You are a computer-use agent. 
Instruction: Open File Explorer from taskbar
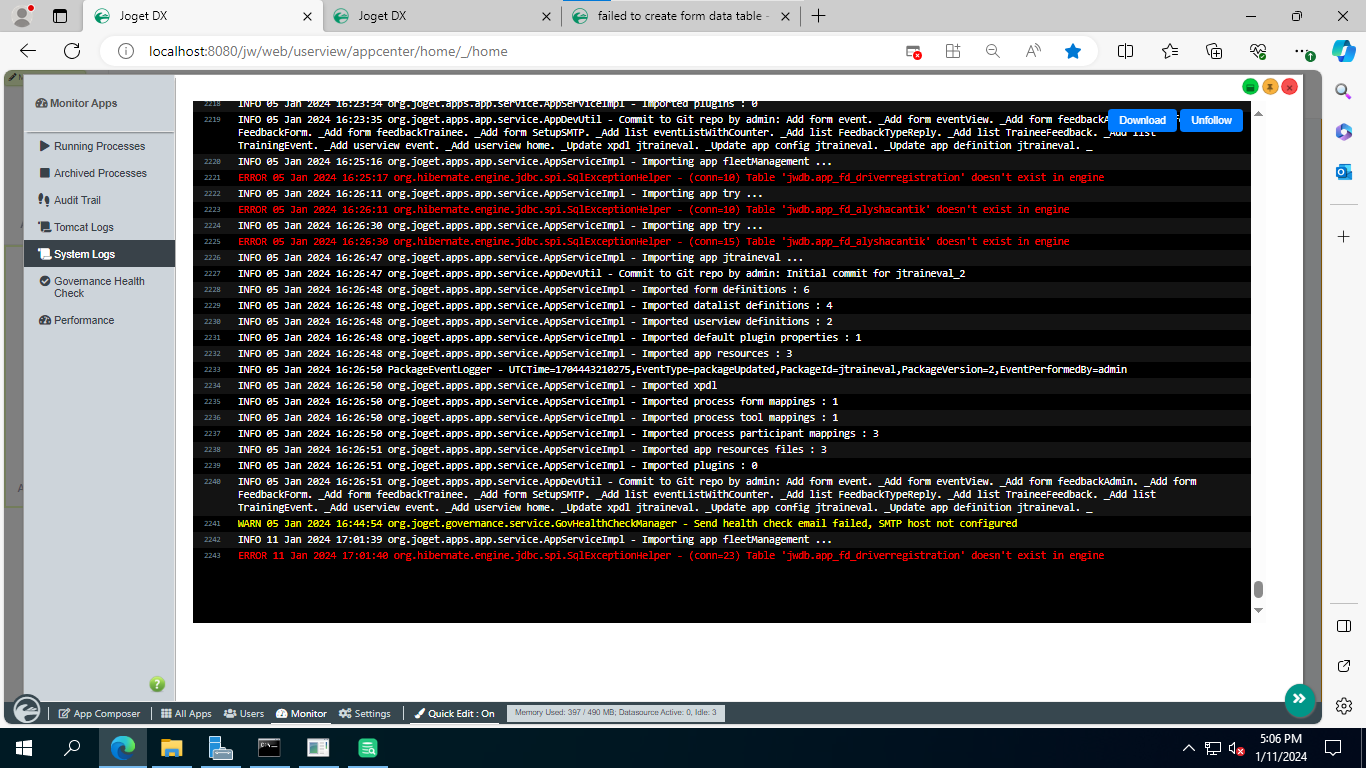coord(172,747)
